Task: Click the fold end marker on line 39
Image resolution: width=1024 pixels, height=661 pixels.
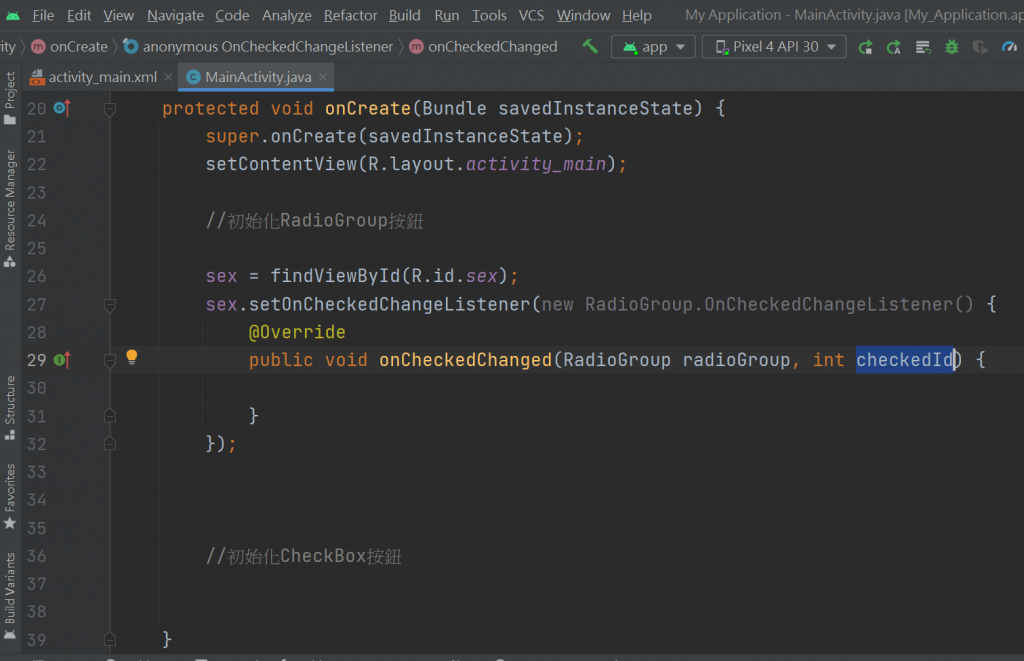Action: (x=110, y=639)
